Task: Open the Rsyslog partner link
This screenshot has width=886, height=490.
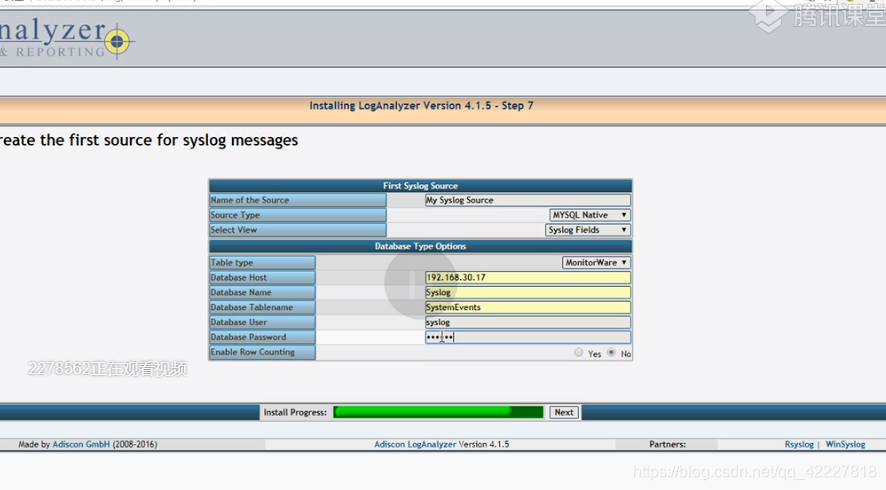Action: [799, 444]
